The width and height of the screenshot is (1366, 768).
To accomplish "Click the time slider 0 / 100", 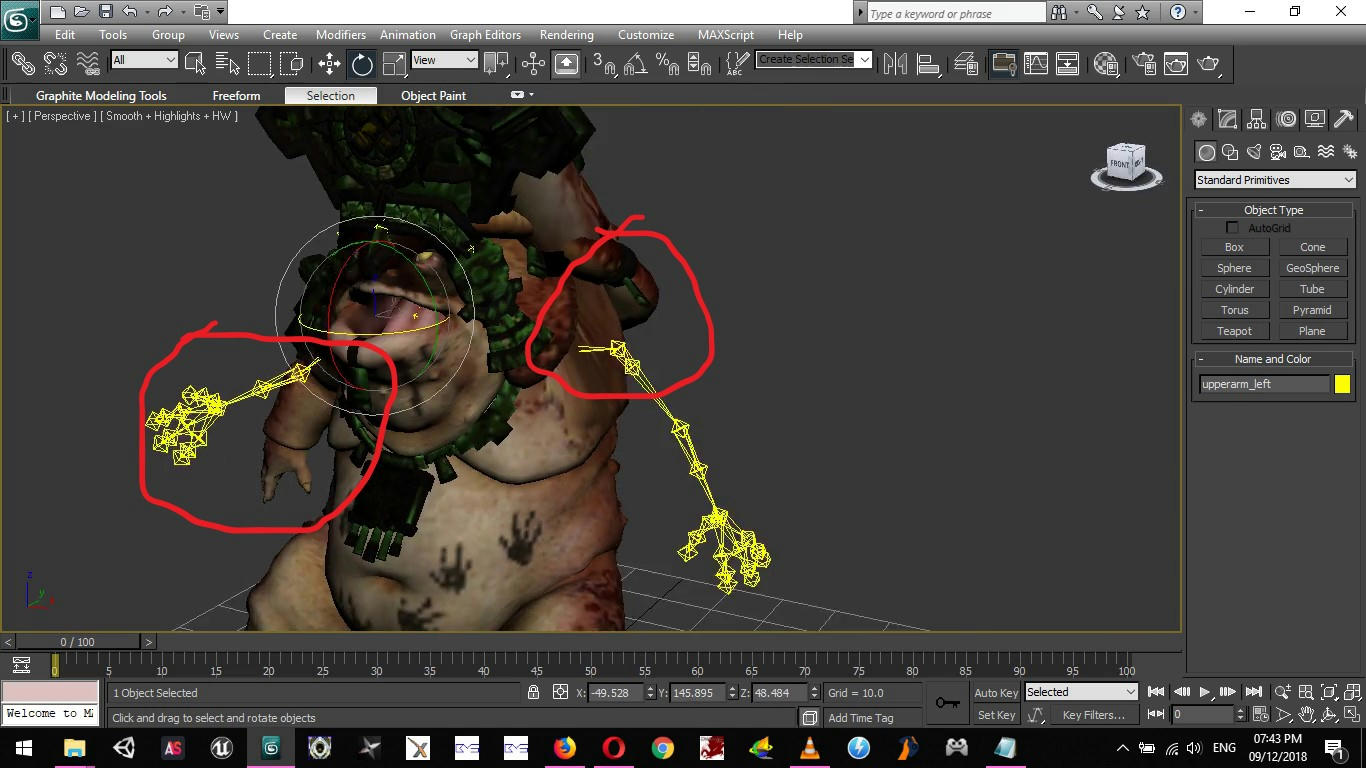I will (78, 642).
